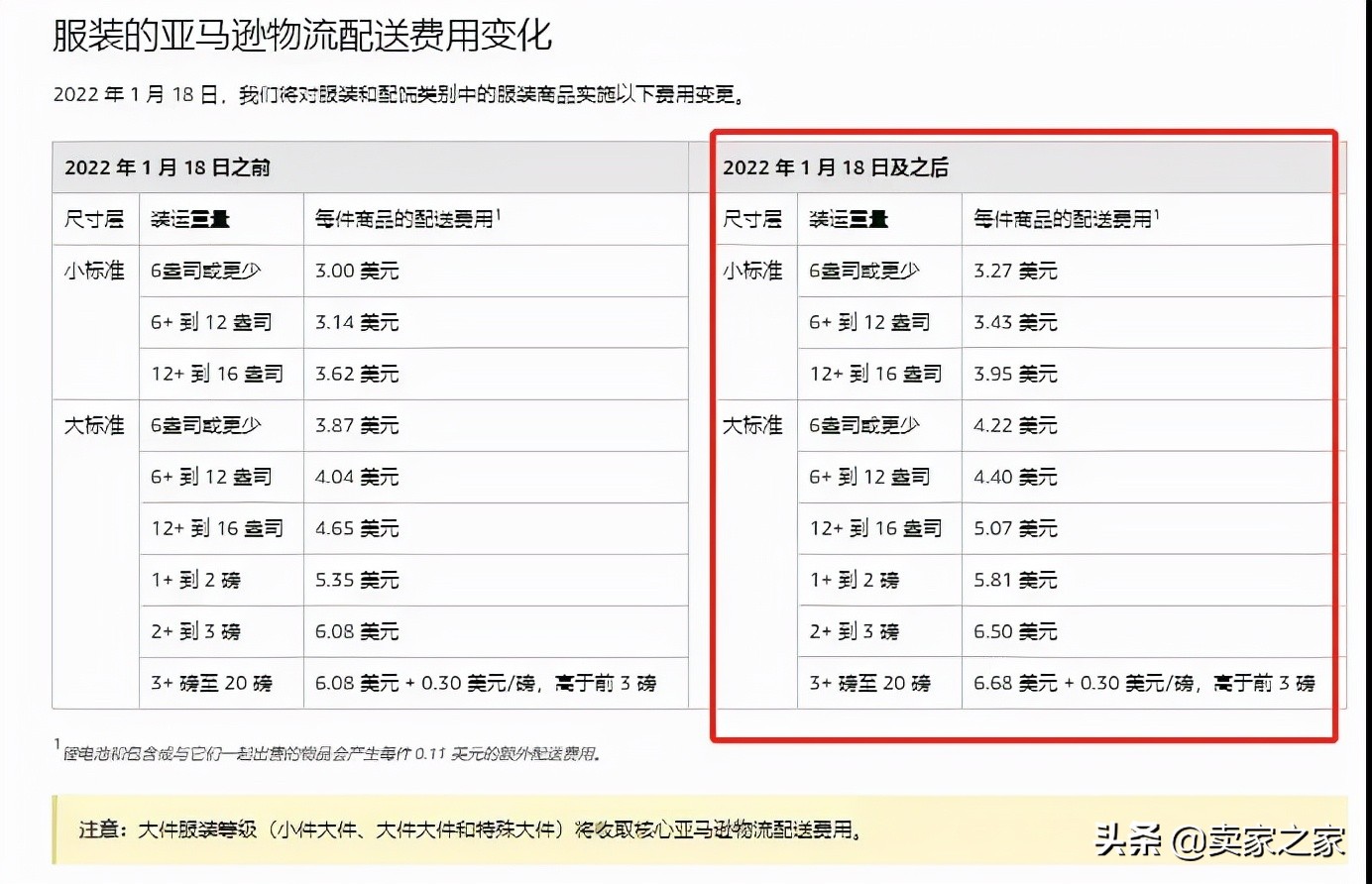Click 尺寸层 header in the 1 月 18 日之前 table

[x=94, y=219]
